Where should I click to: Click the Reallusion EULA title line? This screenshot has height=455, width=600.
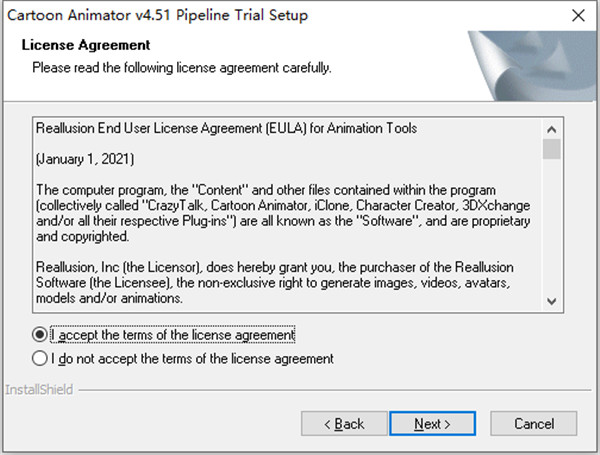[226, 129]
